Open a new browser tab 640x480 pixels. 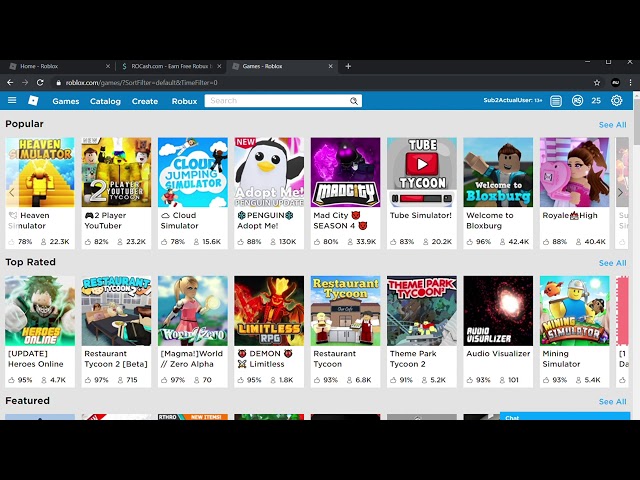pyautogui.click(x=348, y=66)
